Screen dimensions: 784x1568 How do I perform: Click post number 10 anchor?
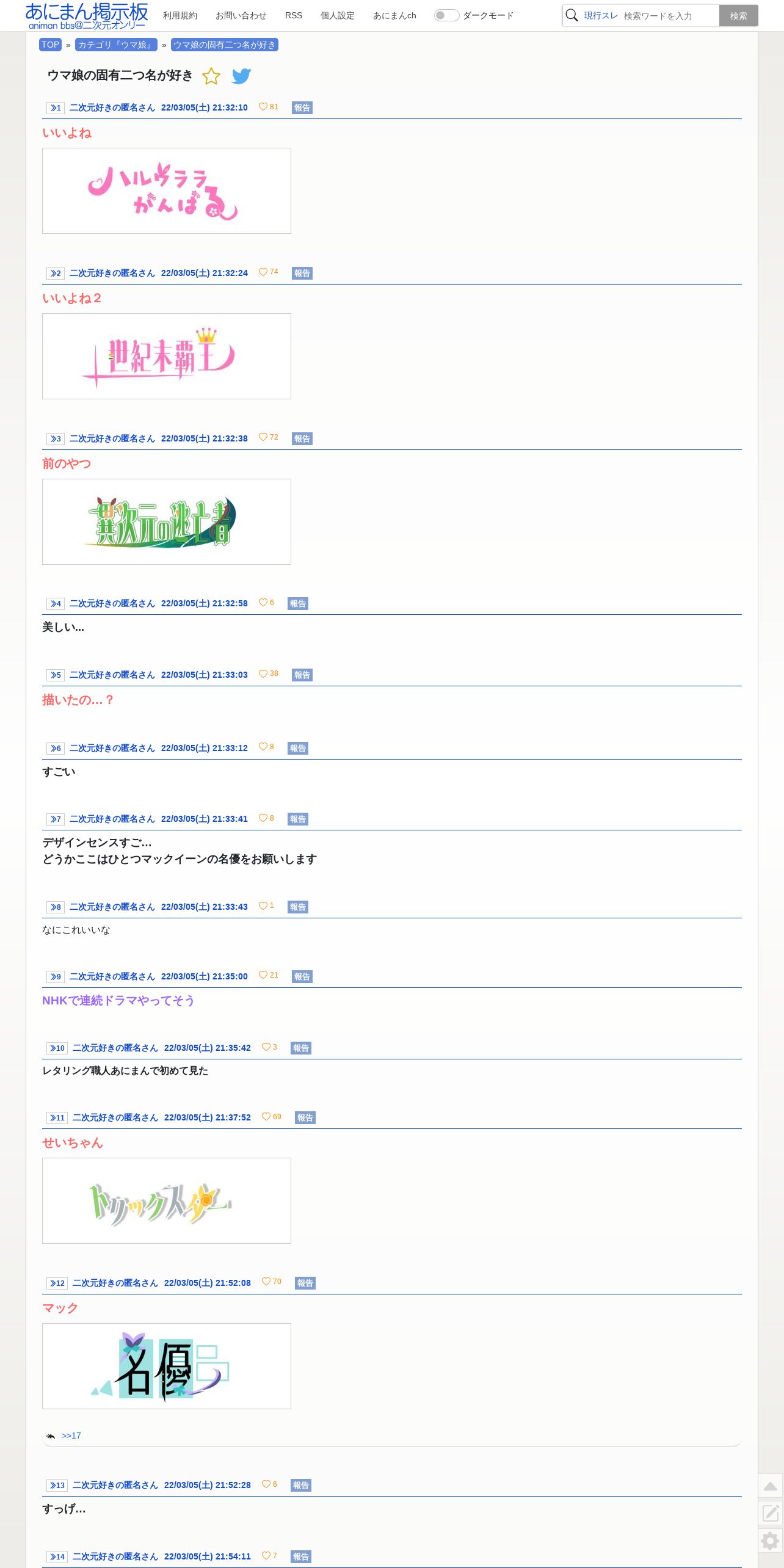(x=57, y=1048)
